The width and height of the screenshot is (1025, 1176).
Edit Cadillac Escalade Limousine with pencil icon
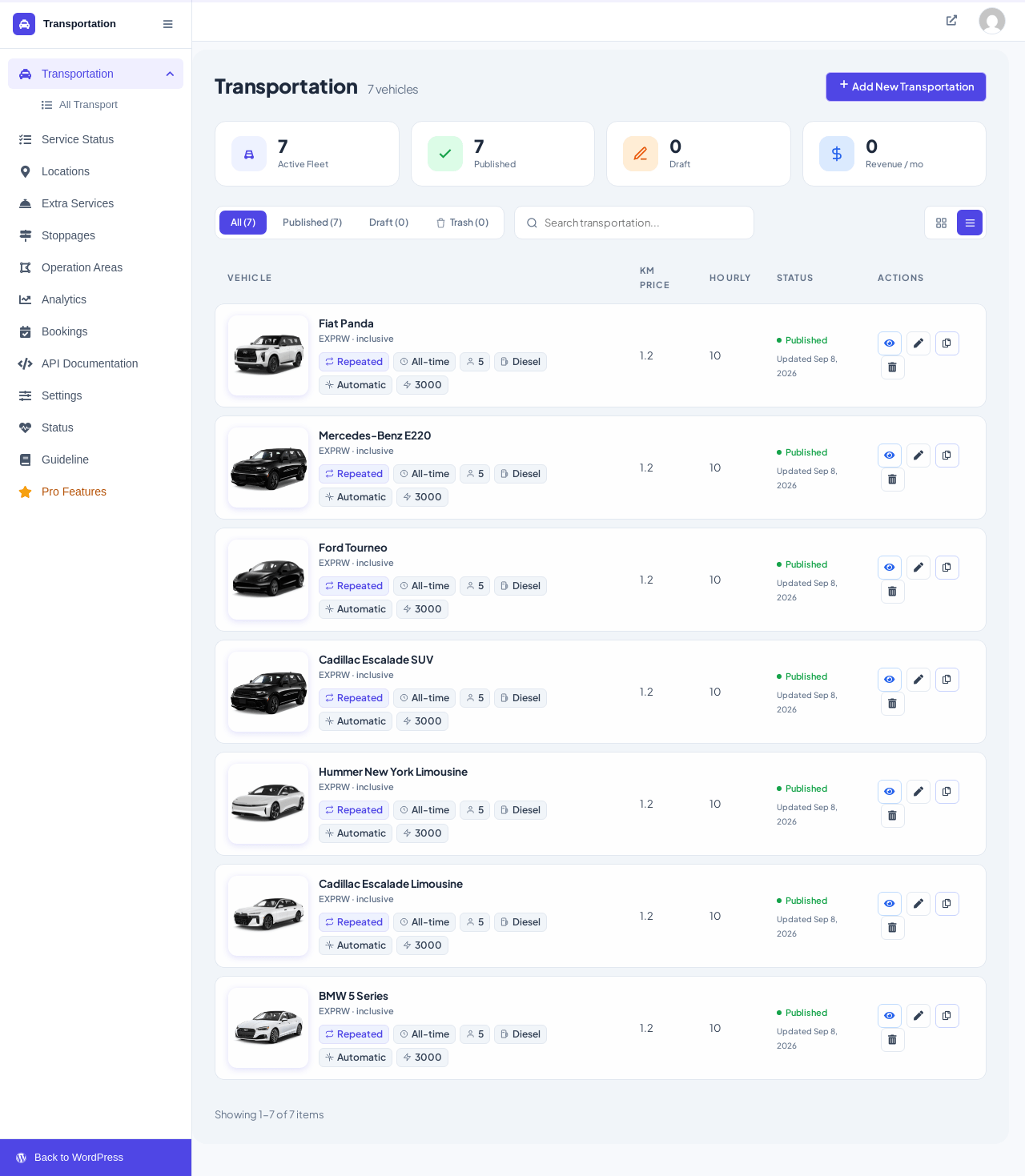(x=918, y=904)
